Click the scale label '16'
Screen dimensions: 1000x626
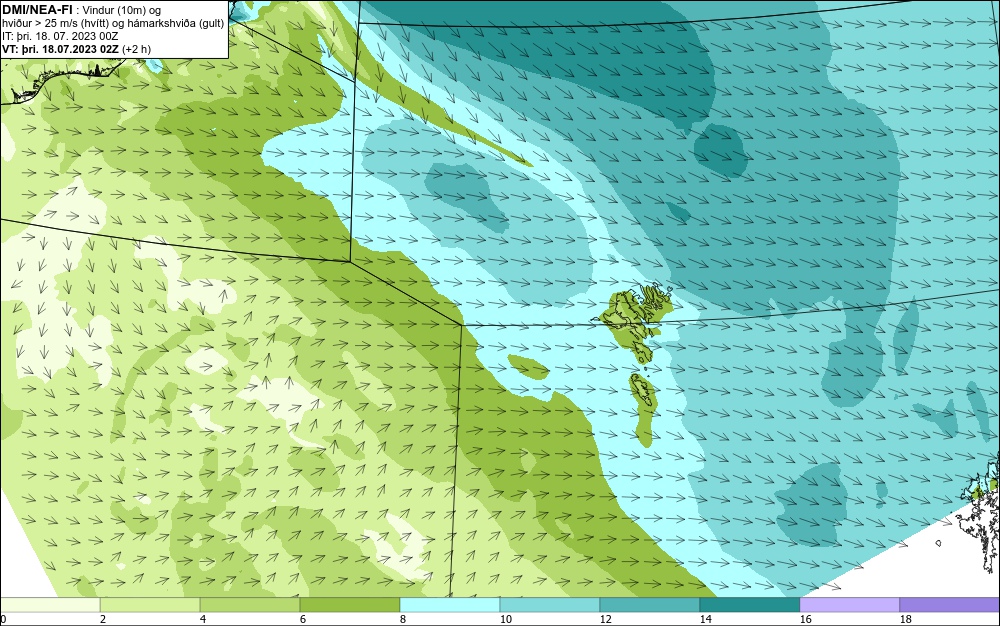(x=805, y=619)
